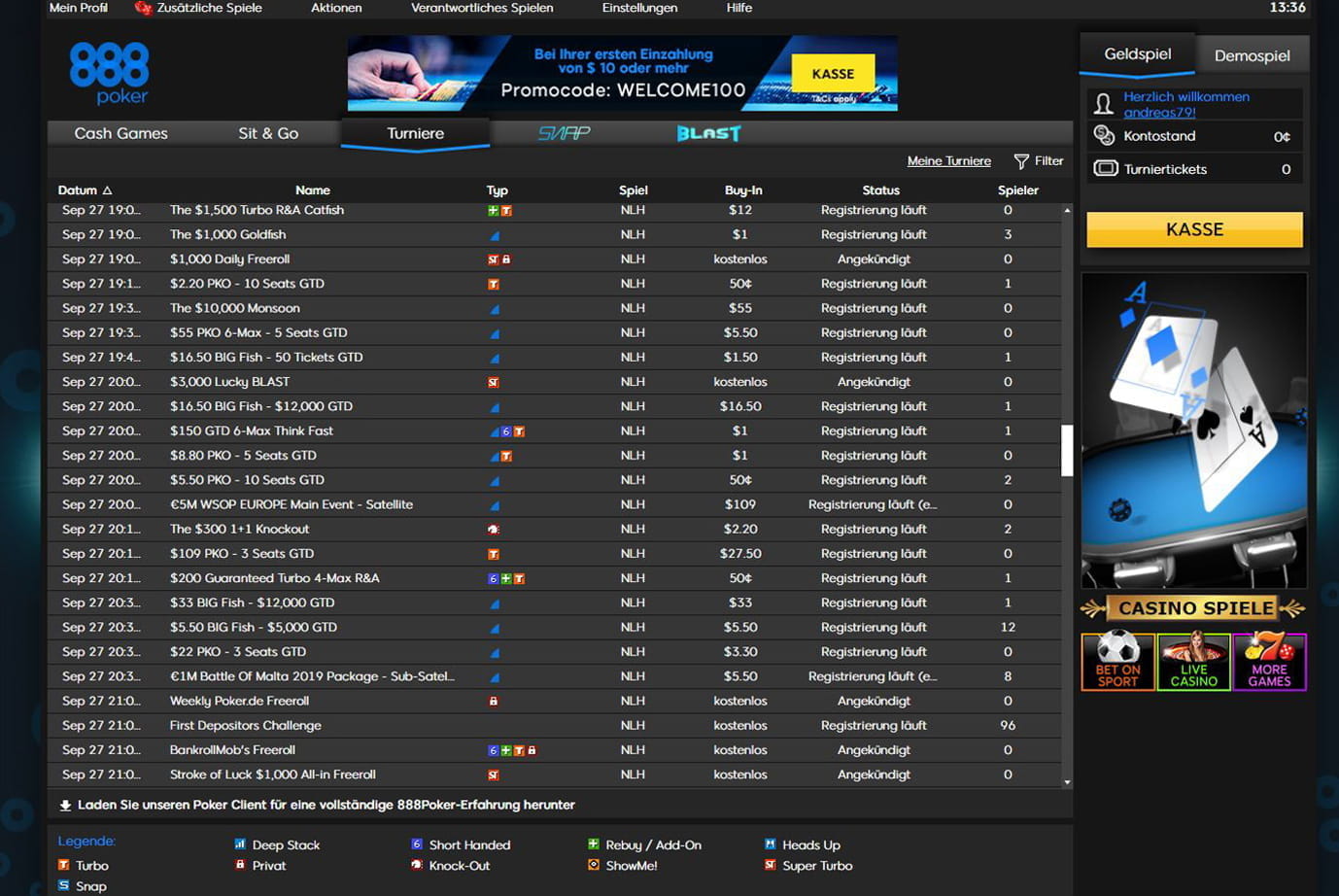The image size is (1339, 896).
Task: Sort the list by the Typ column
Action: [497, 190]
